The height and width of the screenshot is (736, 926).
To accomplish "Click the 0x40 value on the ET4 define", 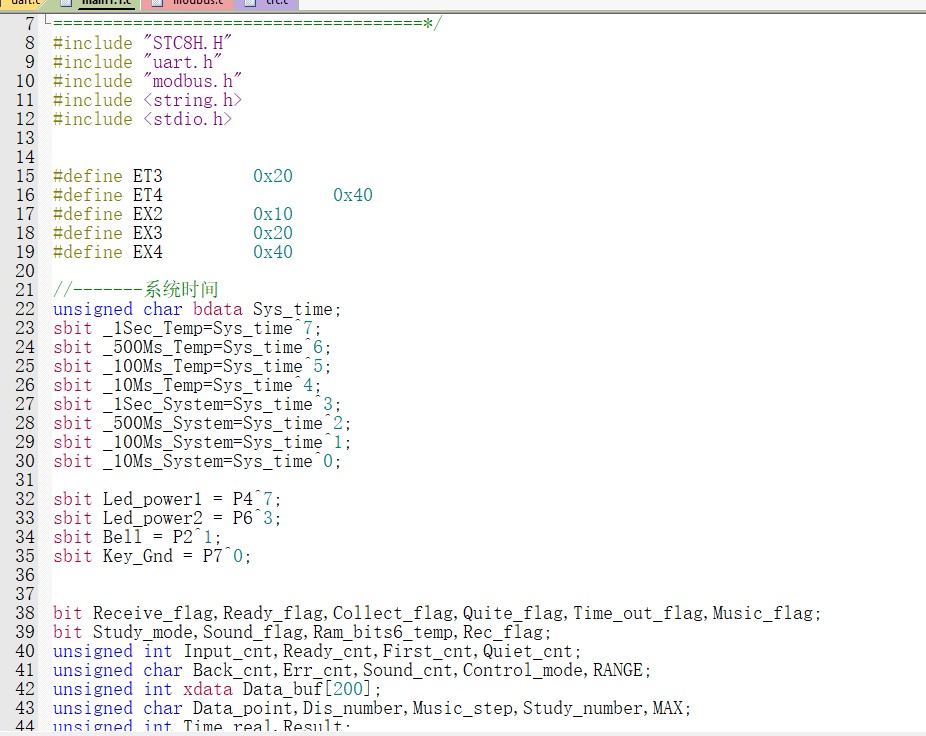I will click(x=352, y=195).
